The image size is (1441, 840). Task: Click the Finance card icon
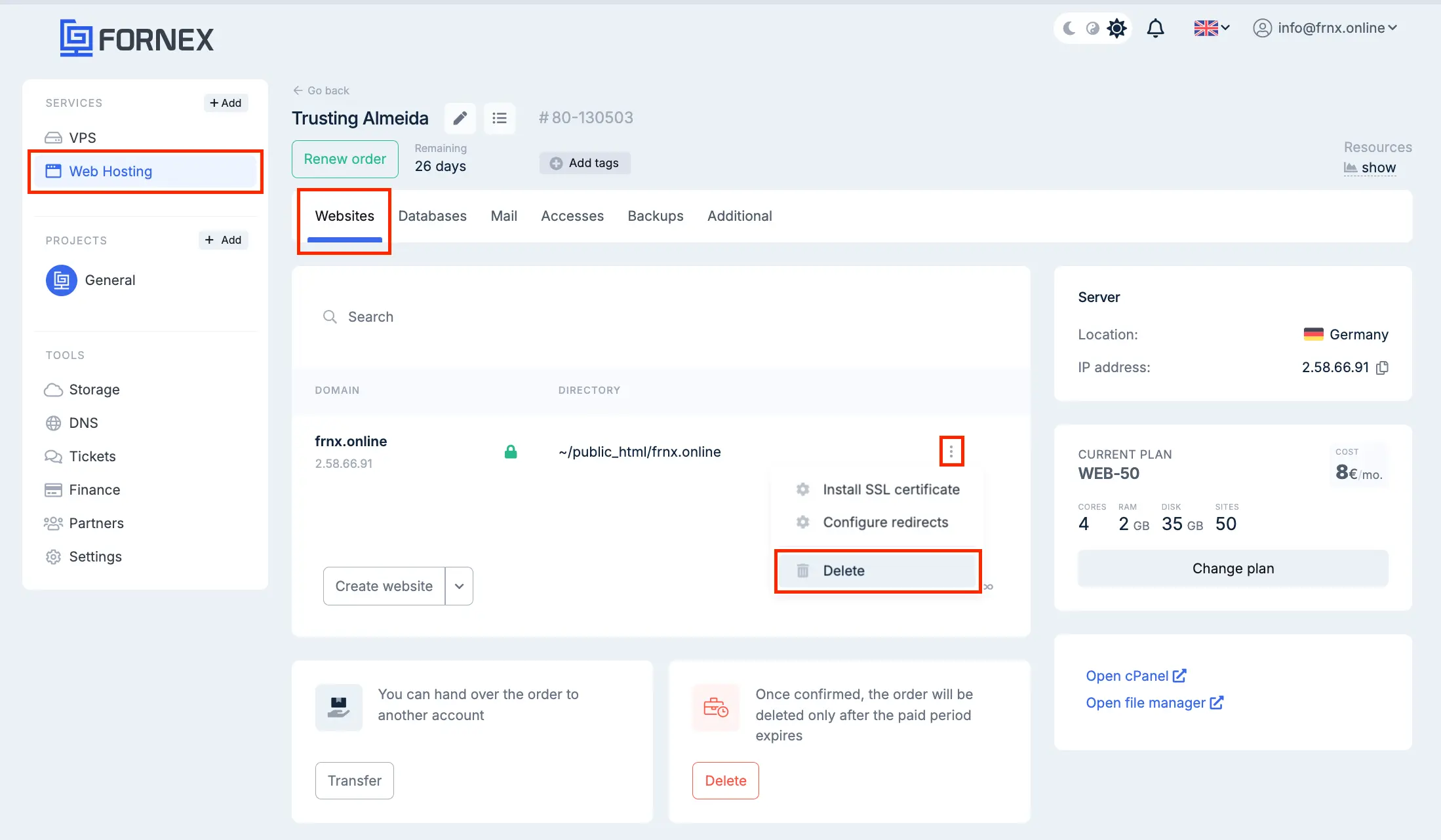pyautogui.click(x=53, y=490)
